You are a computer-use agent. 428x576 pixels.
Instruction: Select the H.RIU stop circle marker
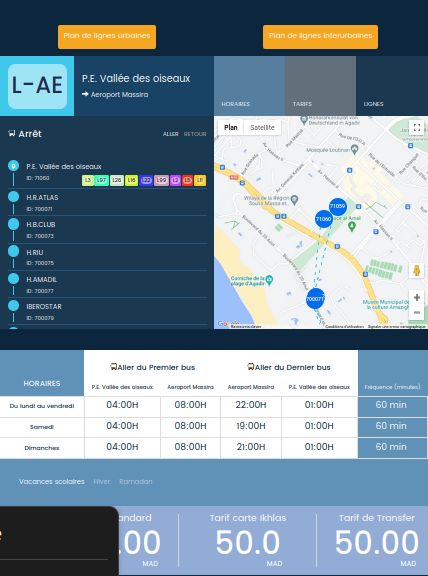pos(14,251)
